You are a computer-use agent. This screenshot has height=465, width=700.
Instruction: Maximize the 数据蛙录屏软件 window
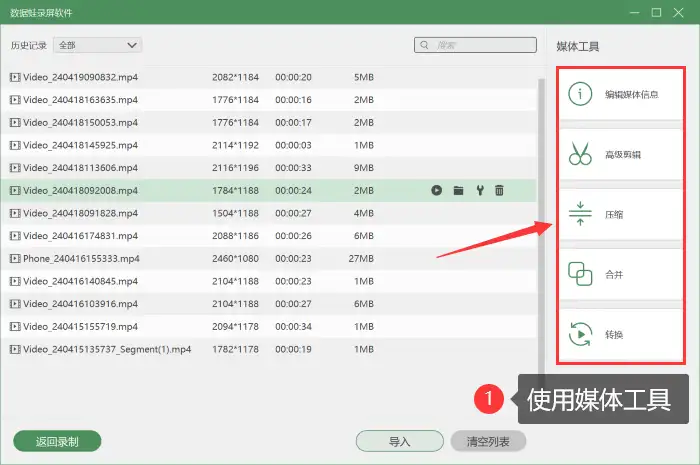tap(656, 12)
